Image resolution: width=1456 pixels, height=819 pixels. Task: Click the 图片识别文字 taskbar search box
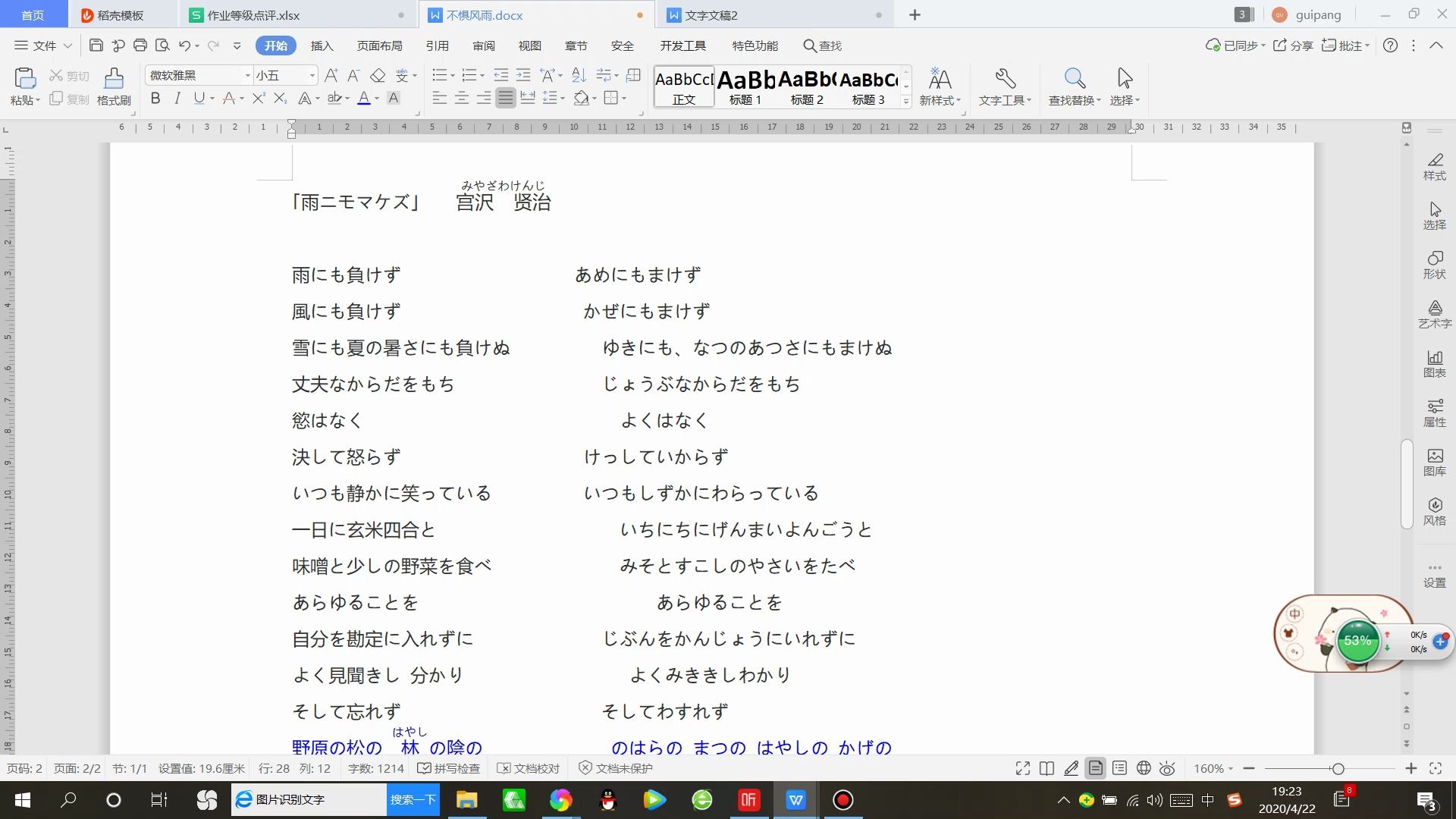(309, 799)
